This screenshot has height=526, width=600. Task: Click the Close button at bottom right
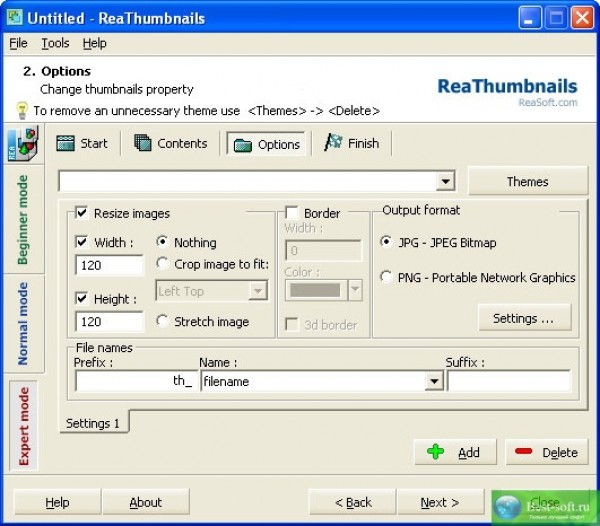(x=544, y=502)
